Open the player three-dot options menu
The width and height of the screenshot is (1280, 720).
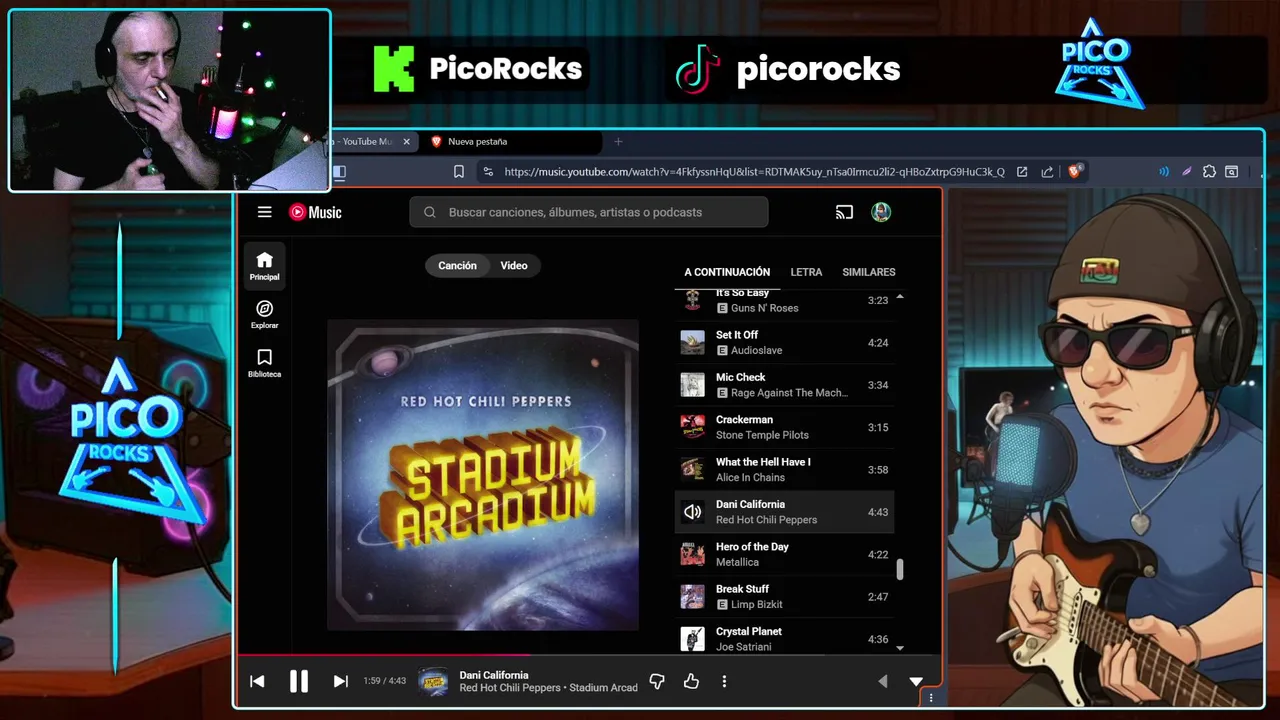pyautogui.click(x=724, y=681)
